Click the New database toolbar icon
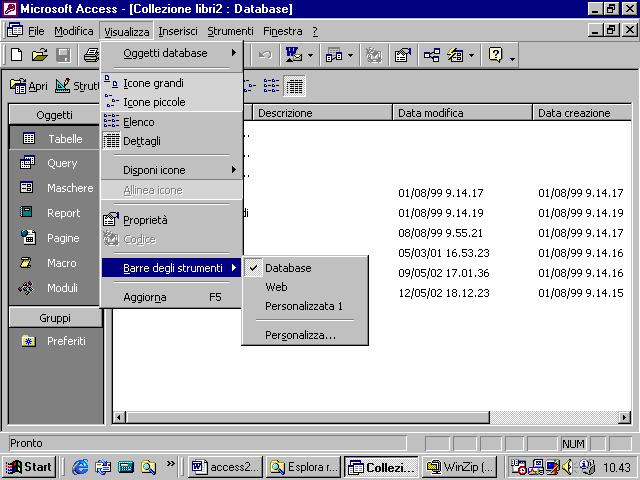Screen dimensions: 640x480 tap(17, 55)
